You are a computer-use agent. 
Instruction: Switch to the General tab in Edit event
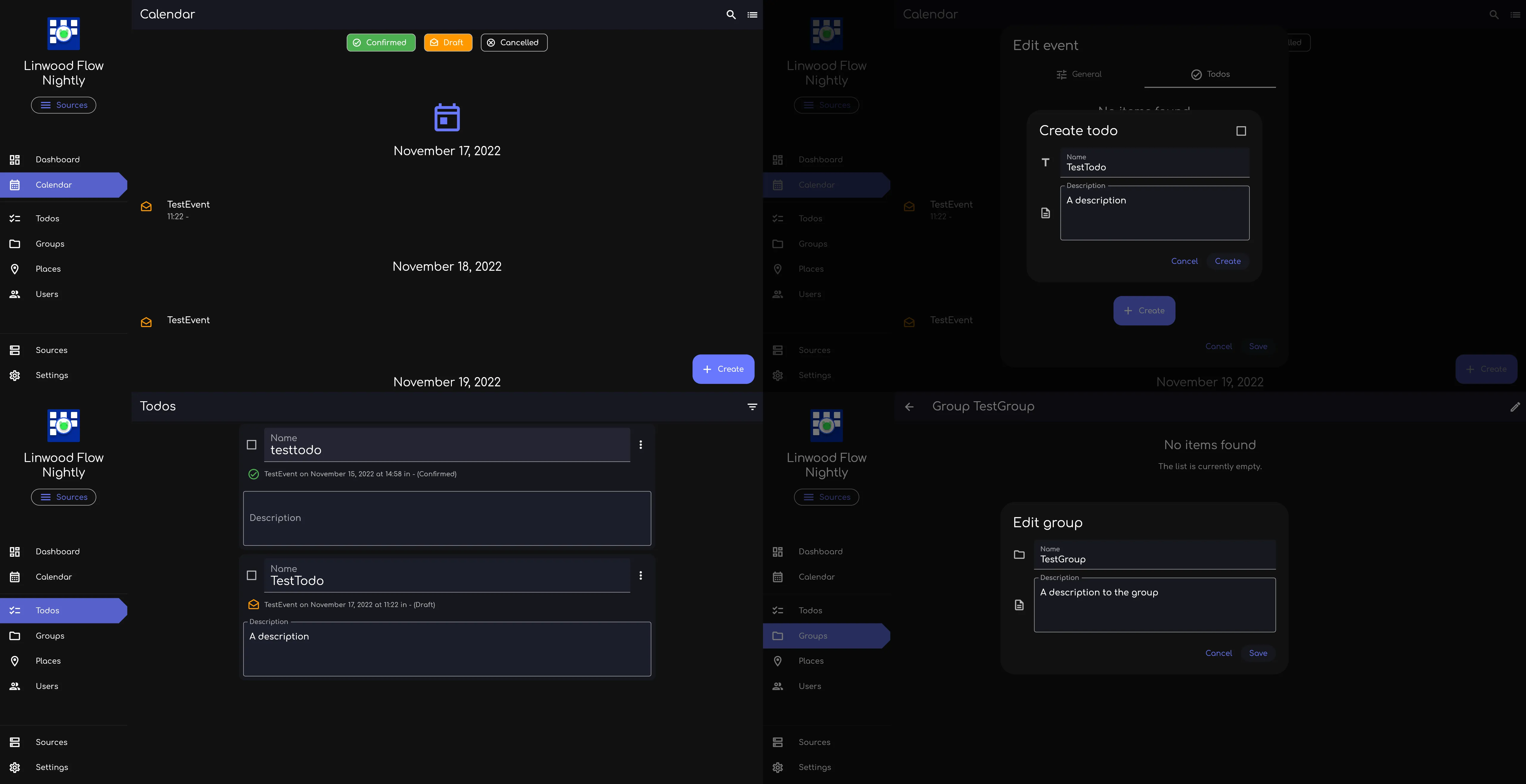click(1079, 74)
